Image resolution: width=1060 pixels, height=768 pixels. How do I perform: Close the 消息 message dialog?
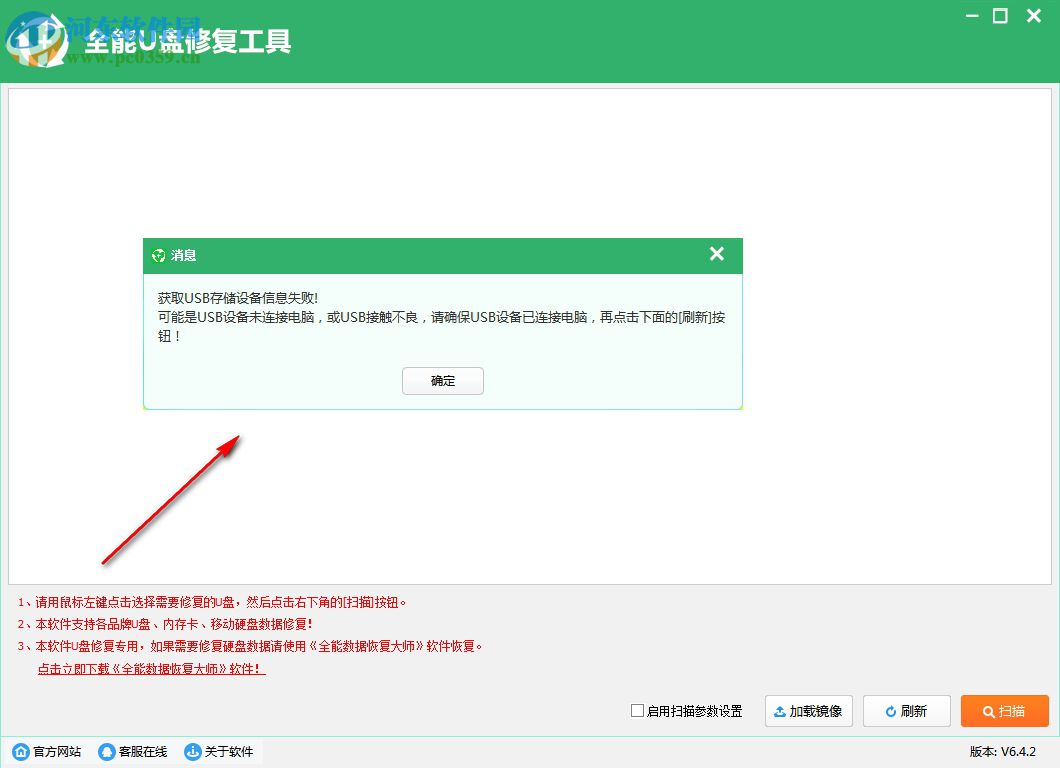tap(716, 254)
